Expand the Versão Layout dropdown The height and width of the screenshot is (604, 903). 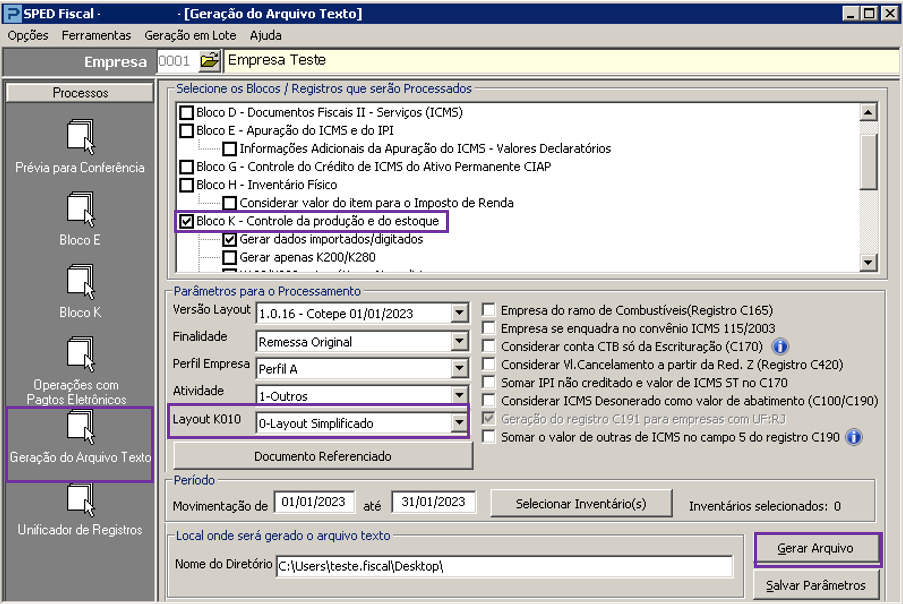[x=459, y=313]
